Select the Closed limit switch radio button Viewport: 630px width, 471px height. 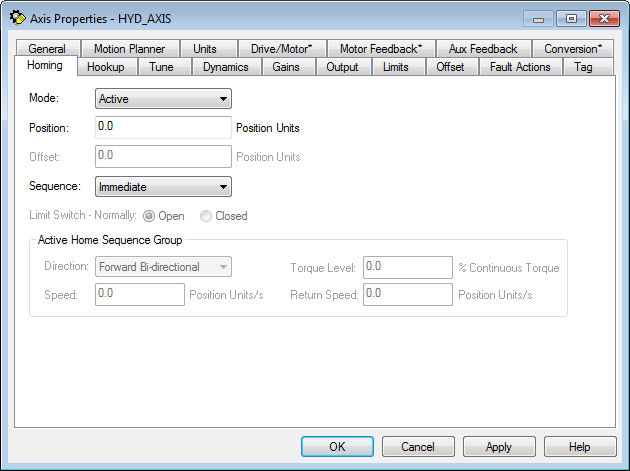tap(206, 216)
